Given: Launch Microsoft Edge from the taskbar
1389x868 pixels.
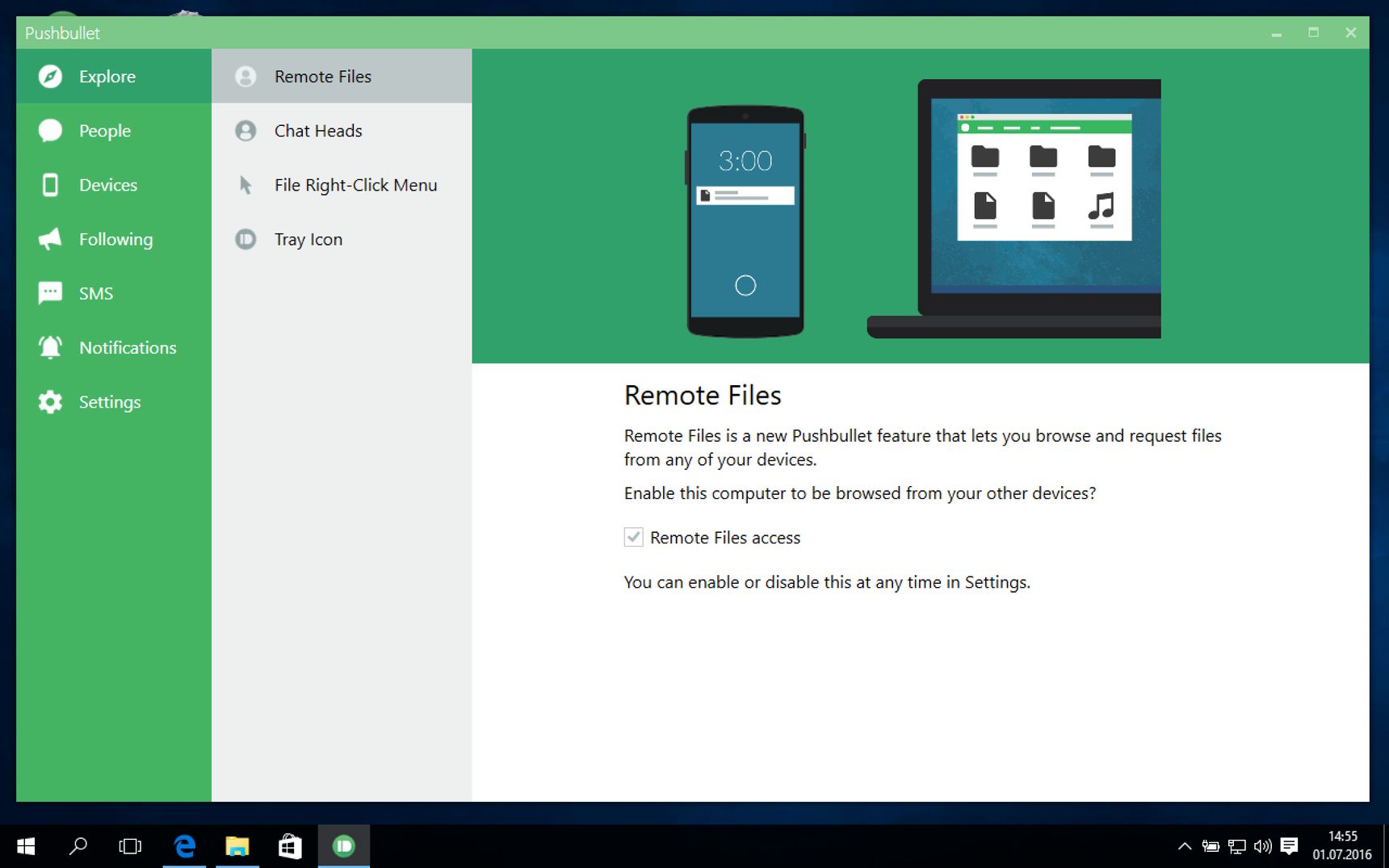Looking at the screenshot, I should [x=185, y=846].
